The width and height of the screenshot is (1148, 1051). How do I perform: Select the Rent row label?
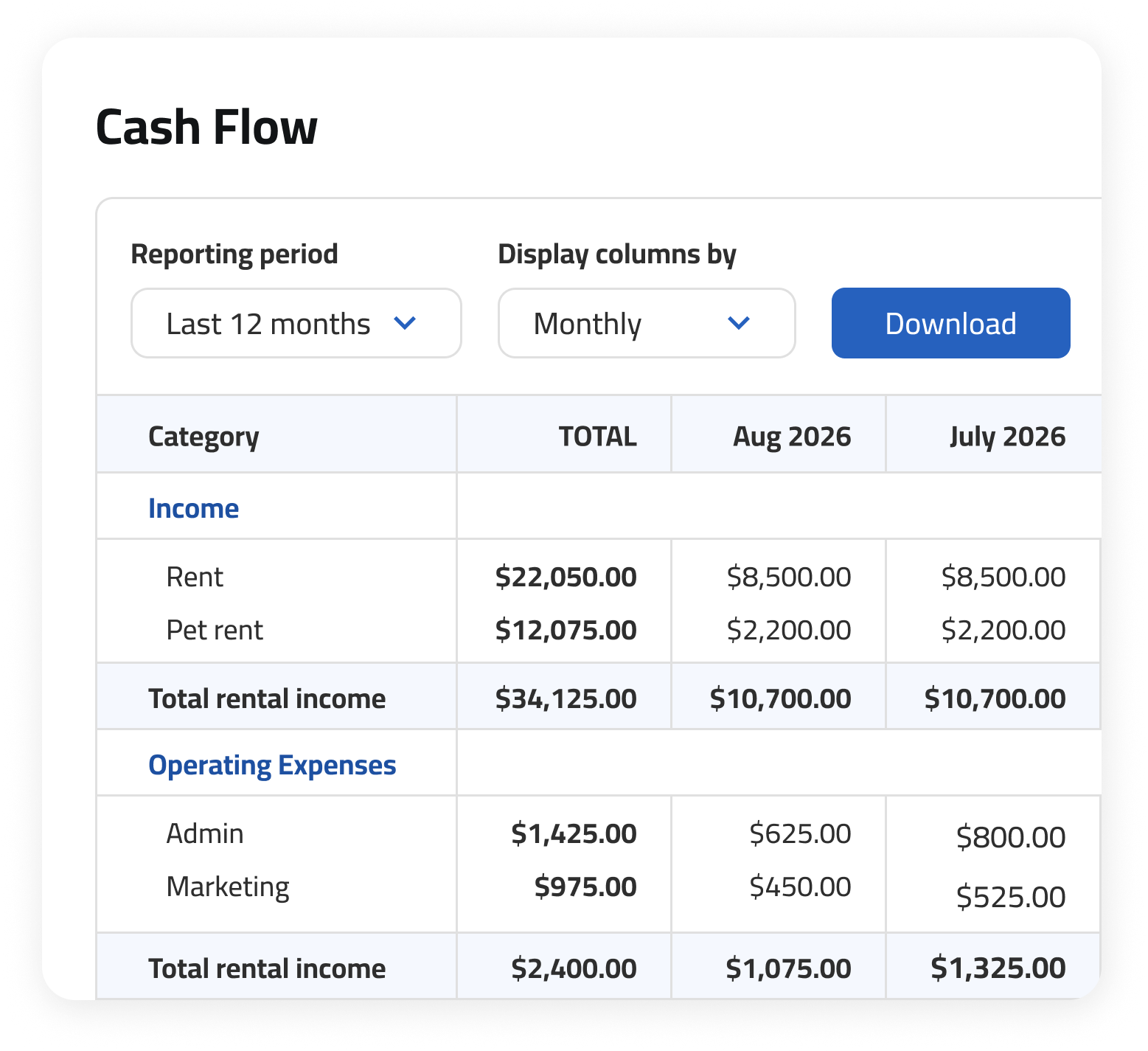(x=195, y=577)
